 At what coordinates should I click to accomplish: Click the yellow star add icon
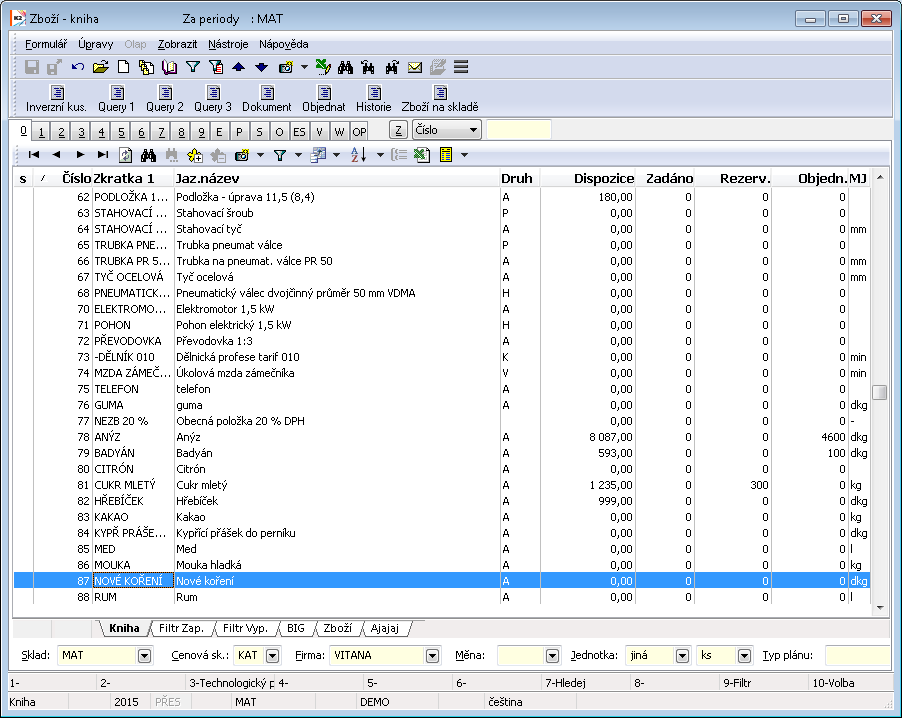194,155
